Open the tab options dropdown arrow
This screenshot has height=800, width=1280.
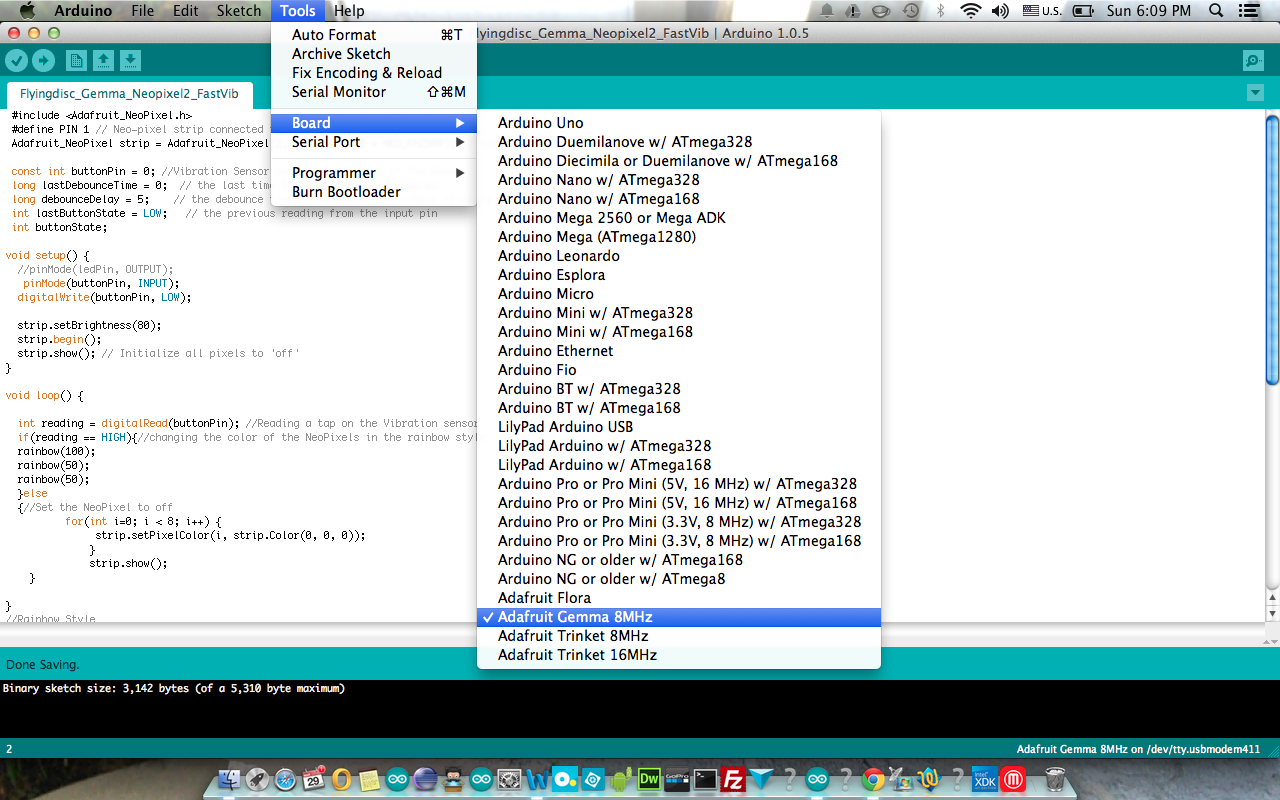(1255, 93)
